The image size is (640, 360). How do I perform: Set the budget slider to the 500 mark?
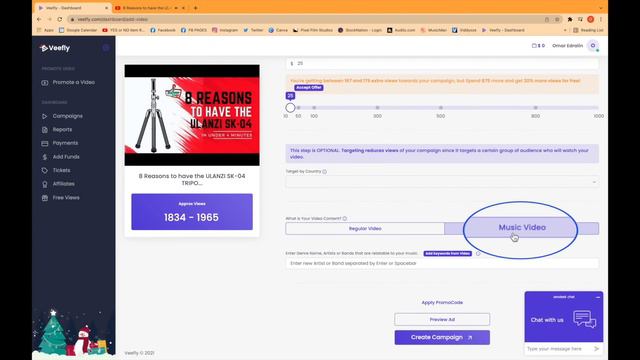(441, 108)
